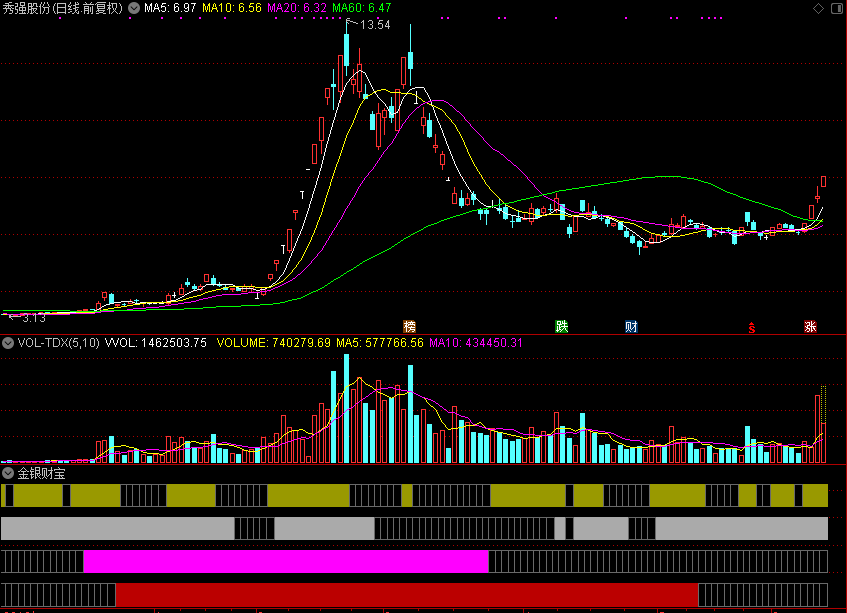
Task: Click the 3.13 low price label
Action: point(33,318)
